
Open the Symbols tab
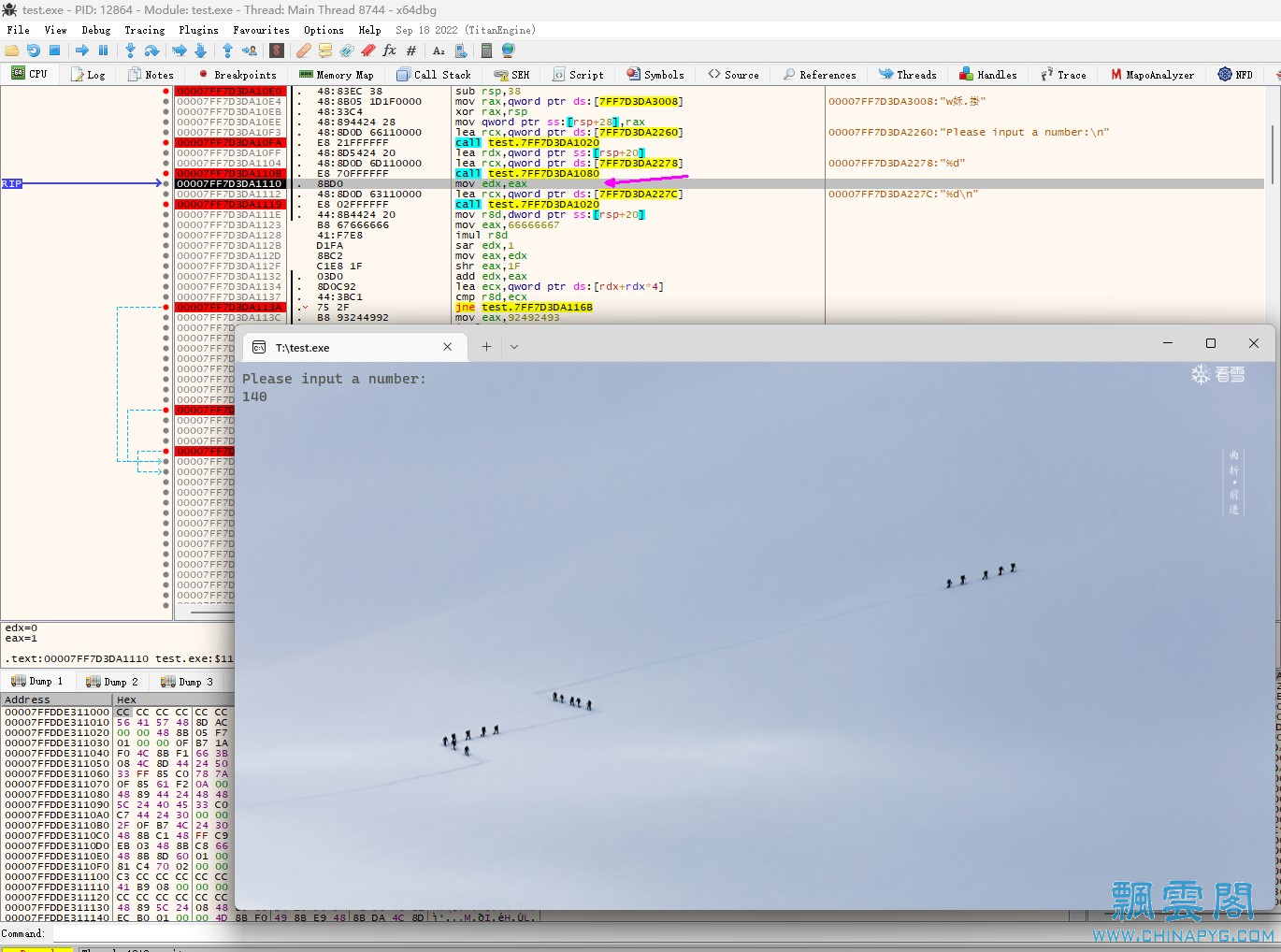(655, 75)
